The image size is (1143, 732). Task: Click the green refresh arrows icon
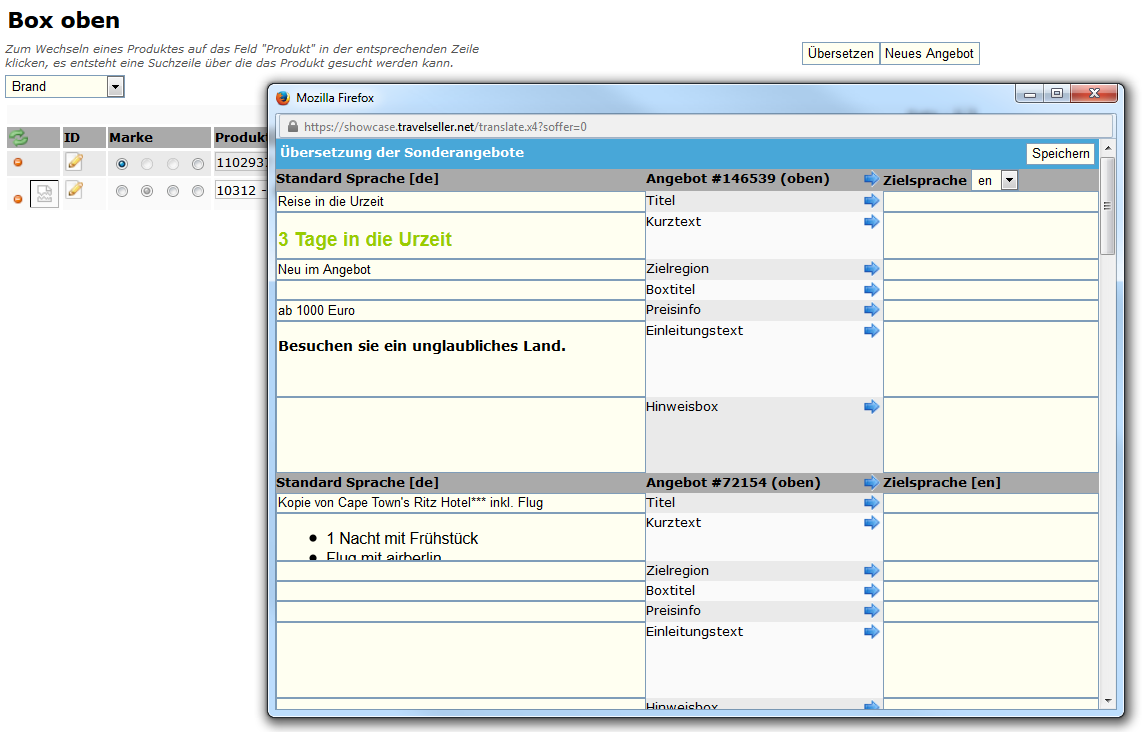[x=19, y=138]
